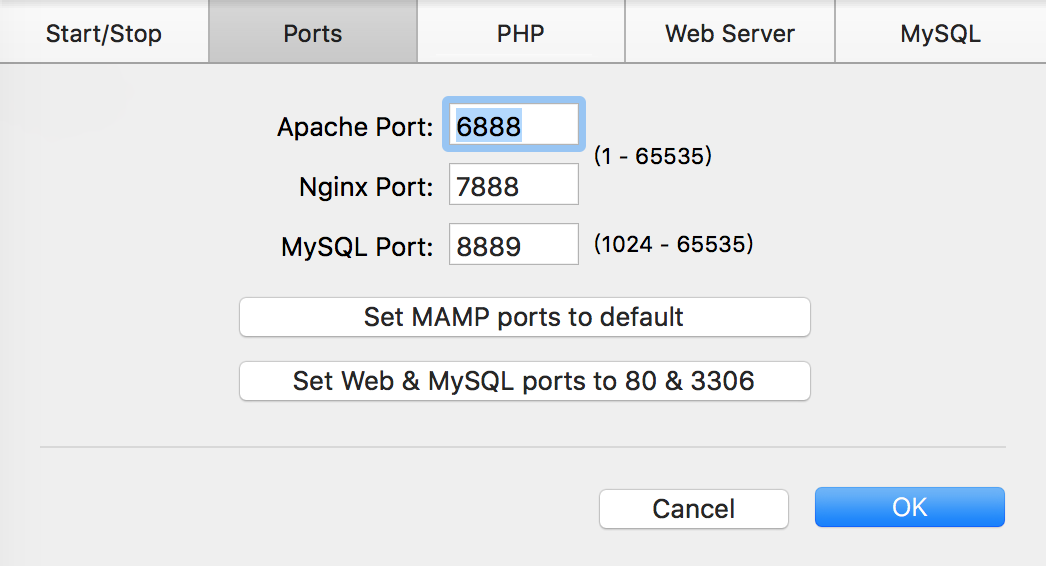
Task: Cancel the port changes
Action: 694,508
